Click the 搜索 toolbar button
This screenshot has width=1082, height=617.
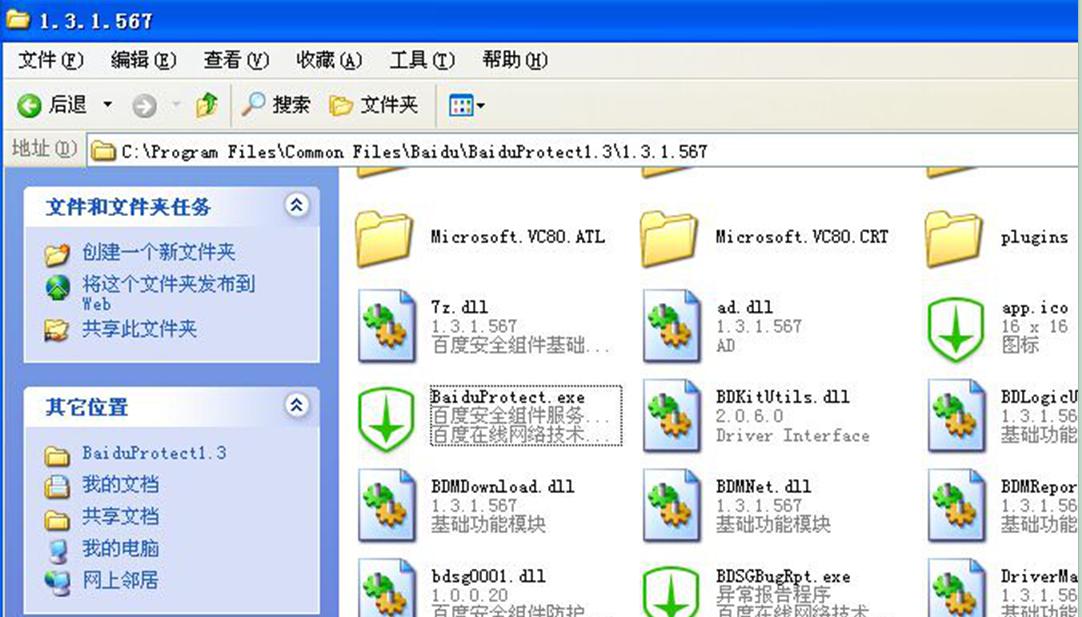click(277, 105)
